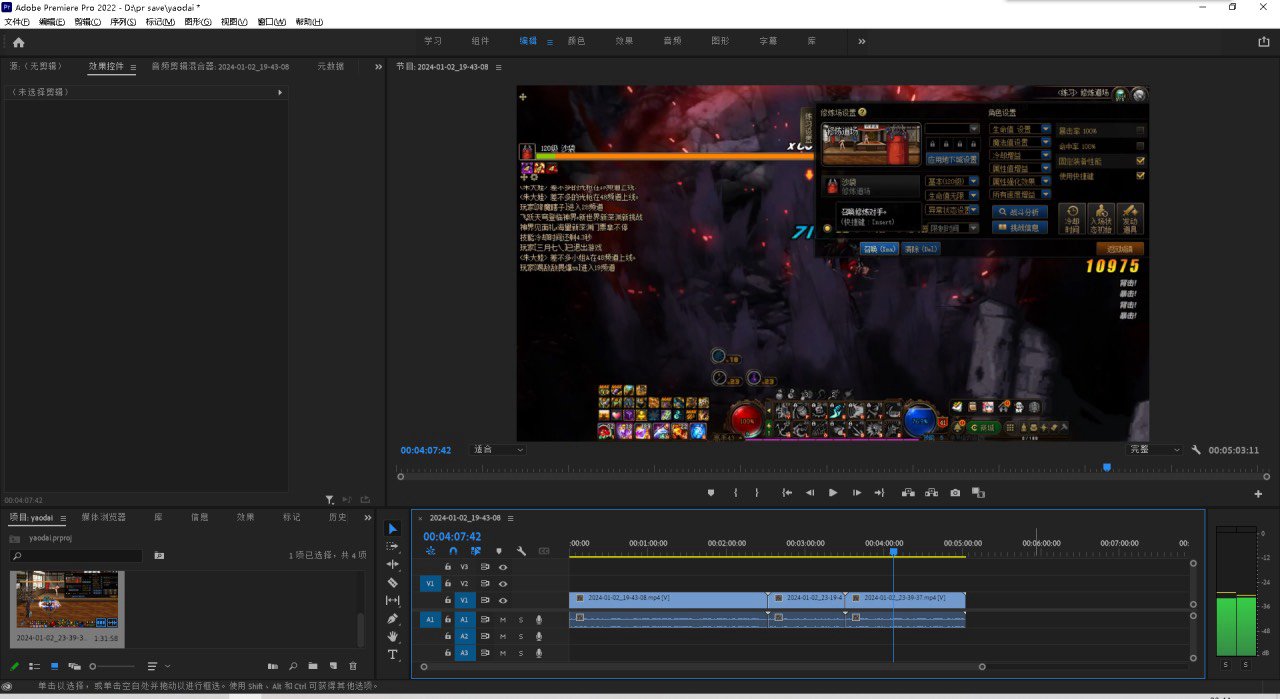Toggle track lock on V2
The image size is (1280, 699).
(x=448, y=583)
